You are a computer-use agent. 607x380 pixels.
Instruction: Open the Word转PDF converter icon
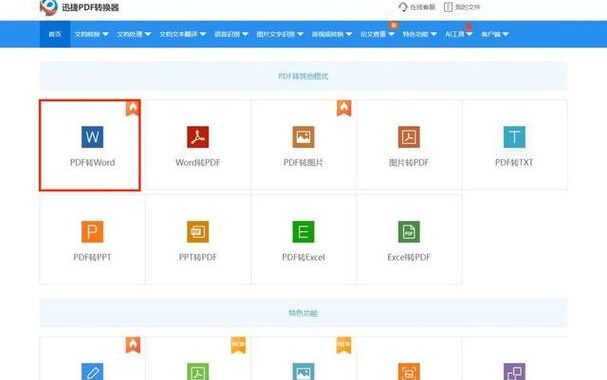tap(198, 137)
